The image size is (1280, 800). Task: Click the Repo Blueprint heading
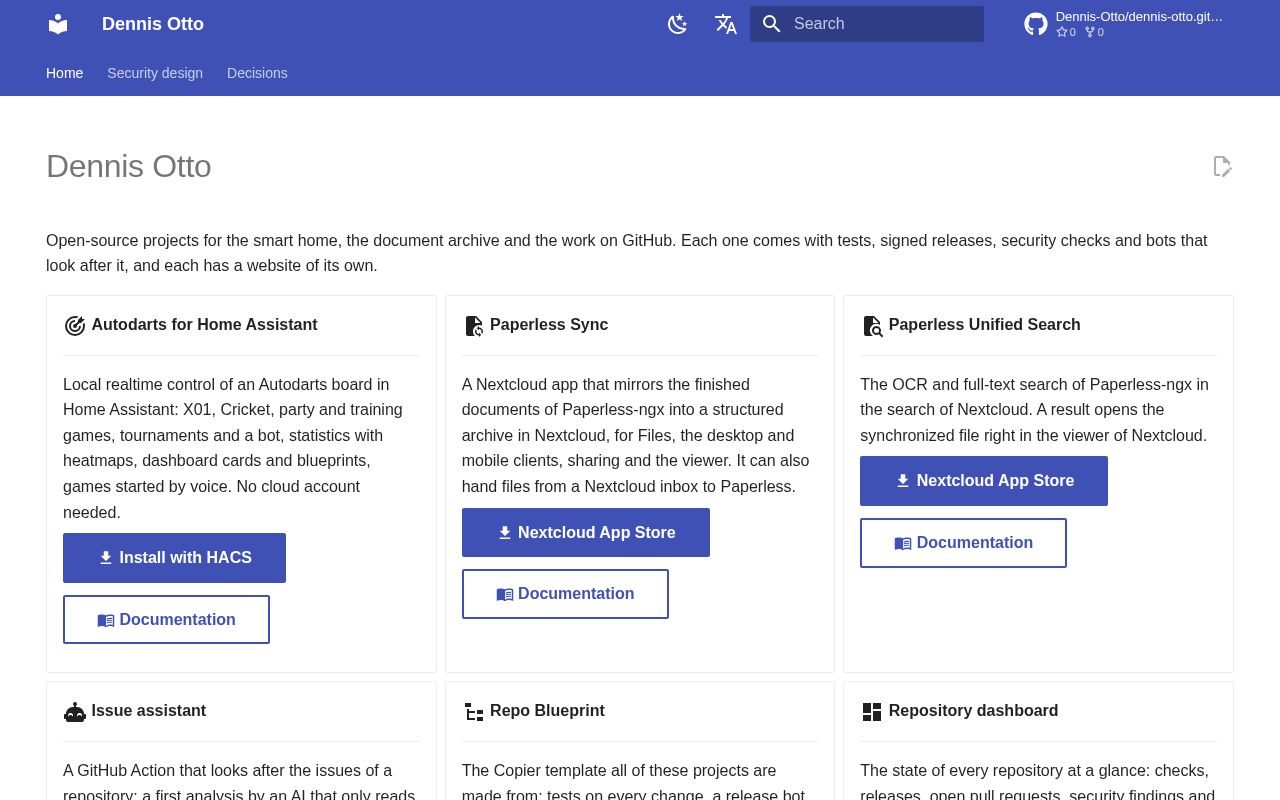coord(547,711)
